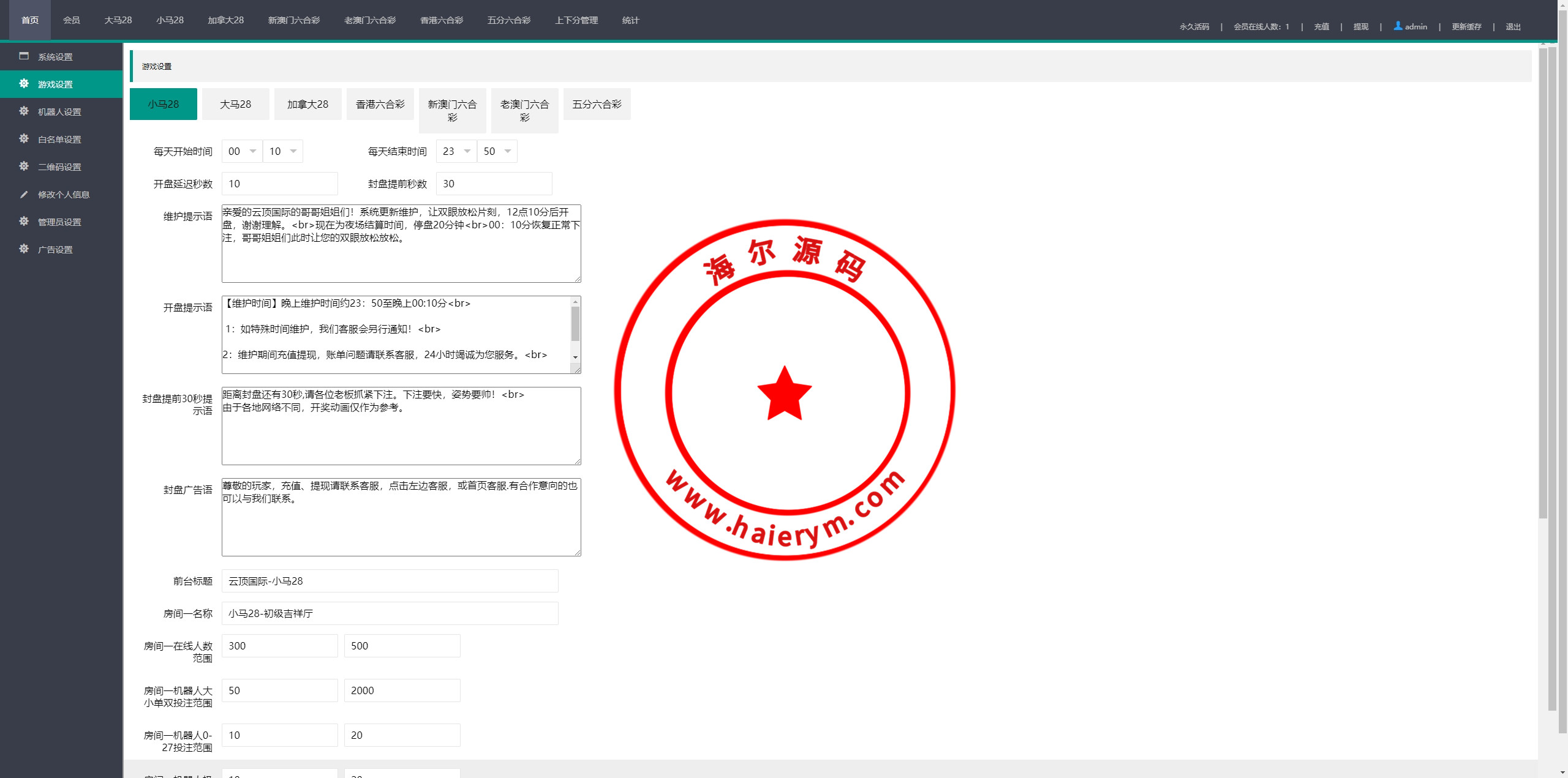
Task: Select the 香港六合彩 settings tab
Action: click(380, 104)
